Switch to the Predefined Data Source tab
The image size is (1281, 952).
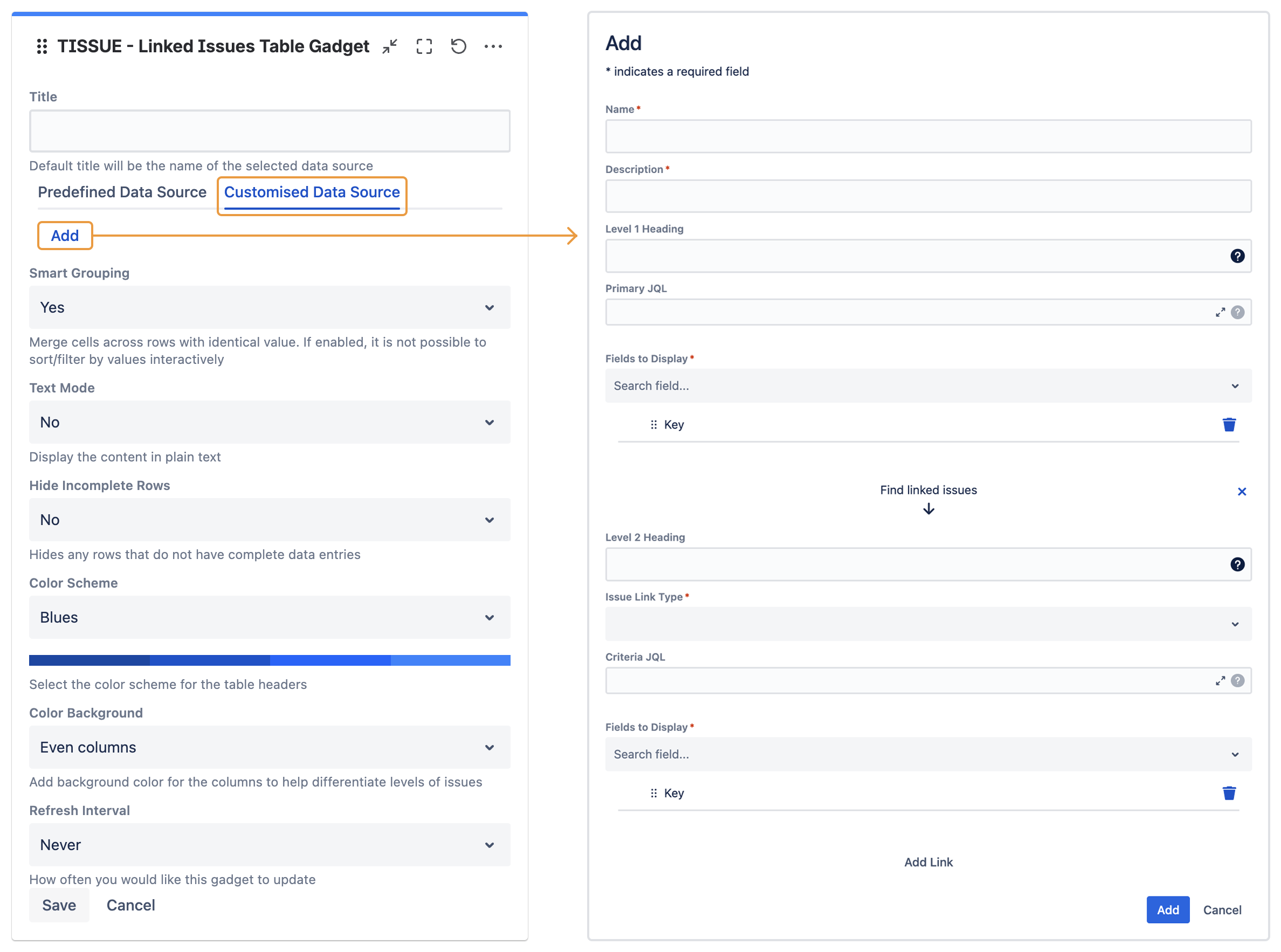tap(122, 192)
